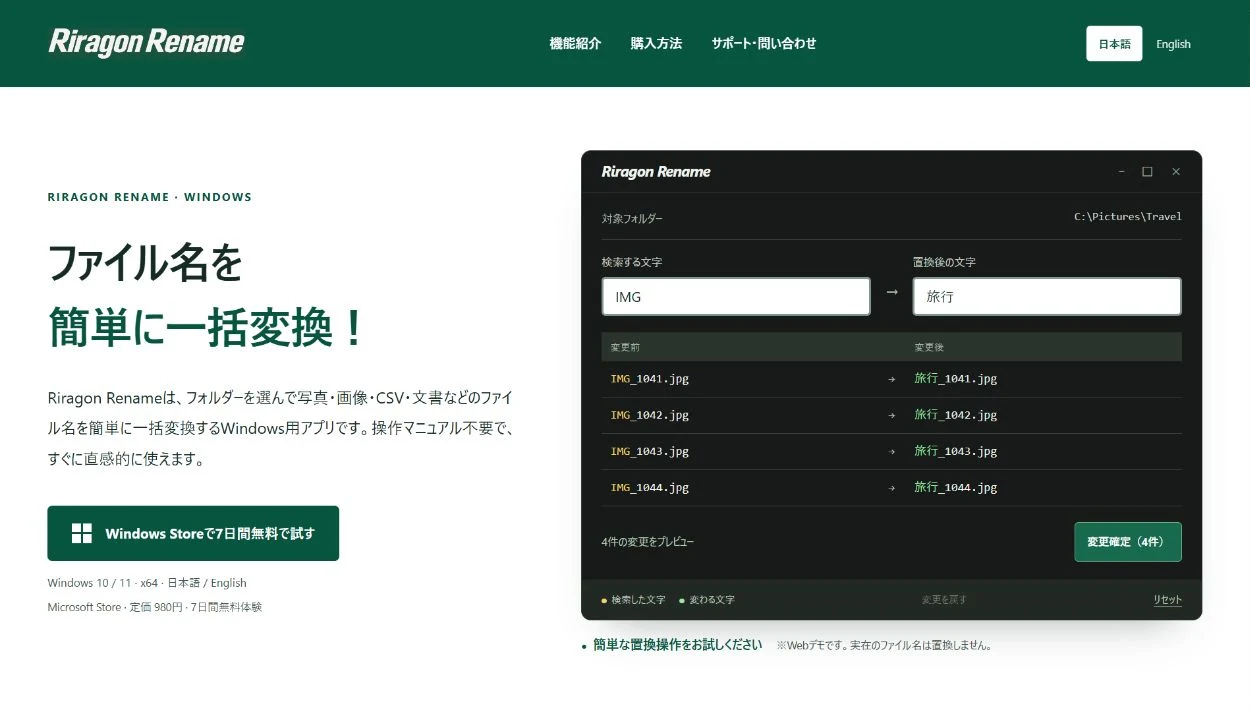Click the arrow in the IMG_1041.jpg row
This screenshot has width=1250, height=712.
tap(892, 379)
